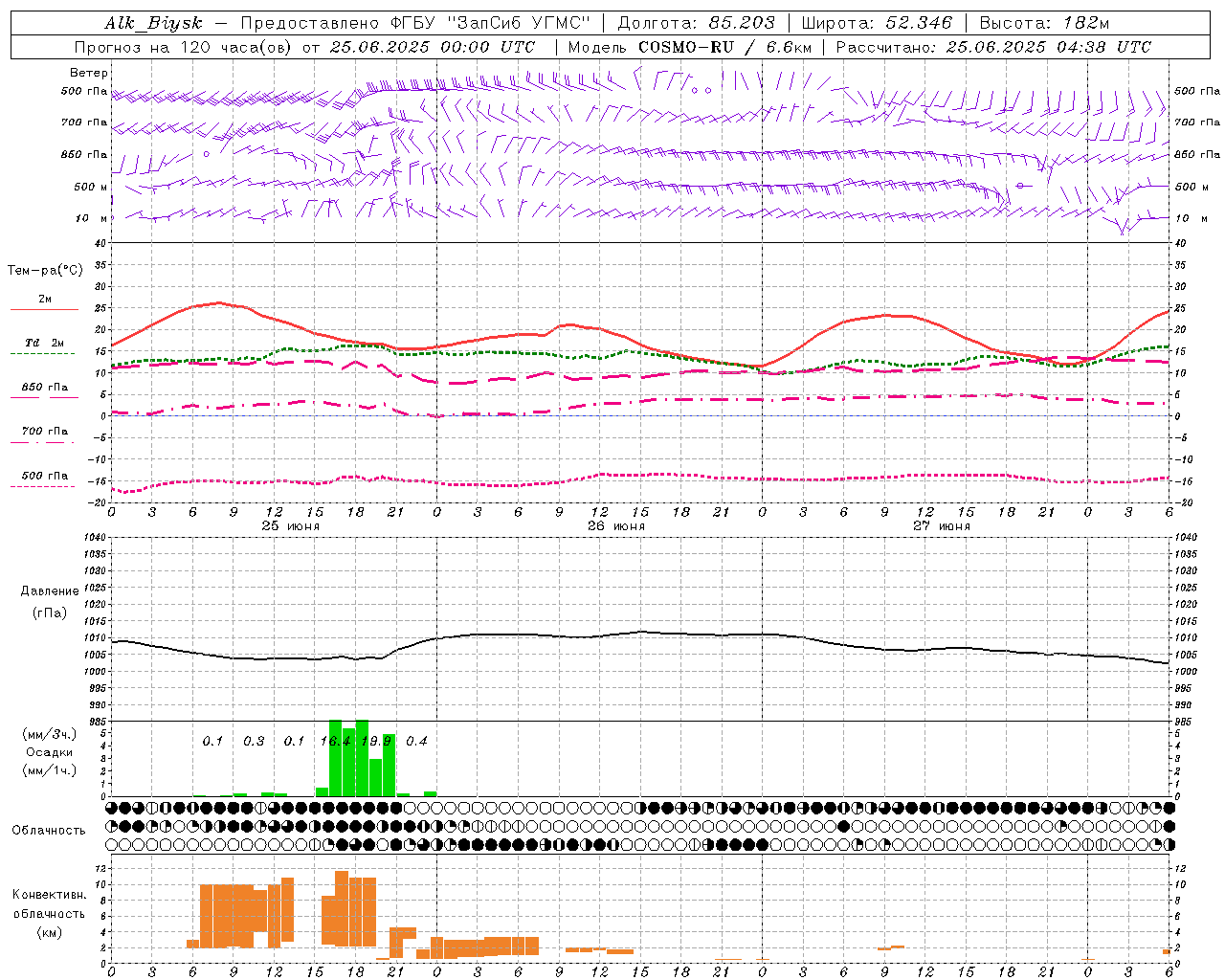Click the Осадки precipitation label
The height and width of the screenshot is (980, 1225).
pyautogui.click(x=49, y=752)
